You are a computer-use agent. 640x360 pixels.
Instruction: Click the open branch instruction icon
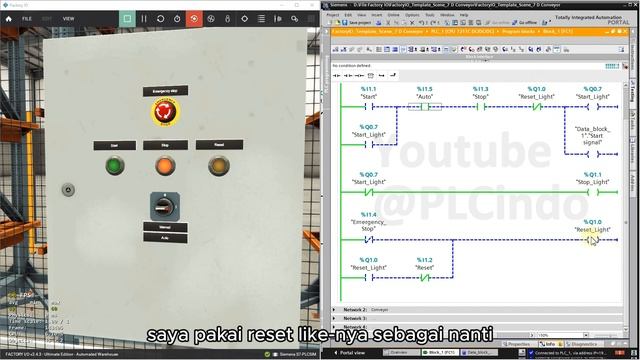tap(382, 76)
